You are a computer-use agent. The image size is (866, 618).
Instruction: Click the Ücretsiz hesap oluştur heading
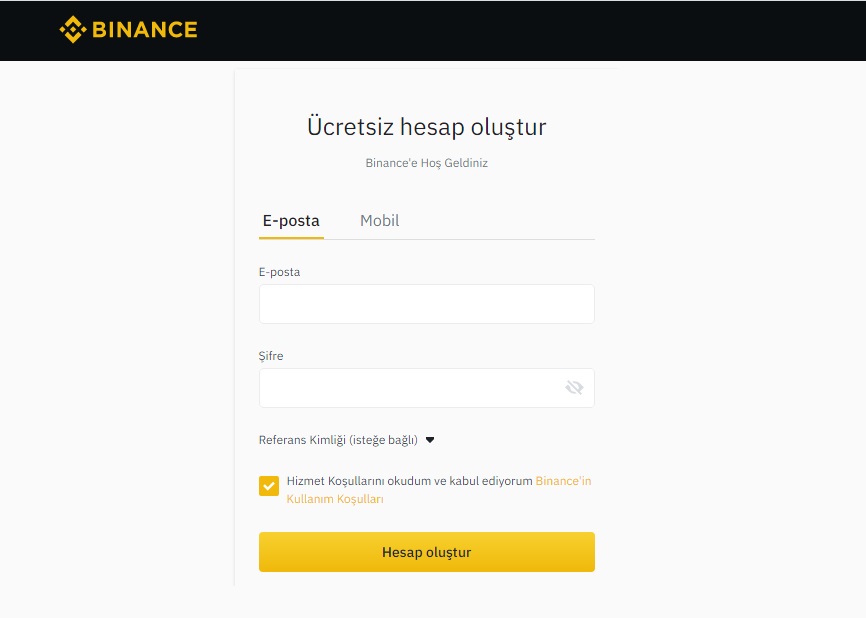426,127
